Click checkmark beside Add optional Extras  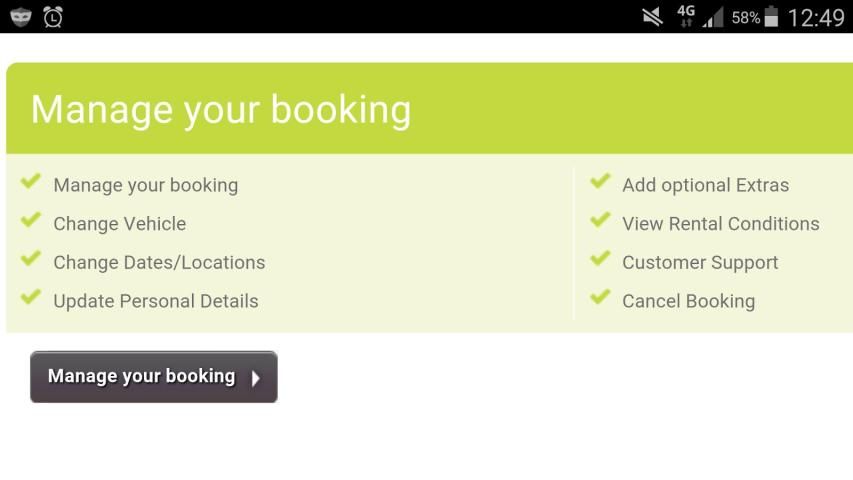click(600, 182)
